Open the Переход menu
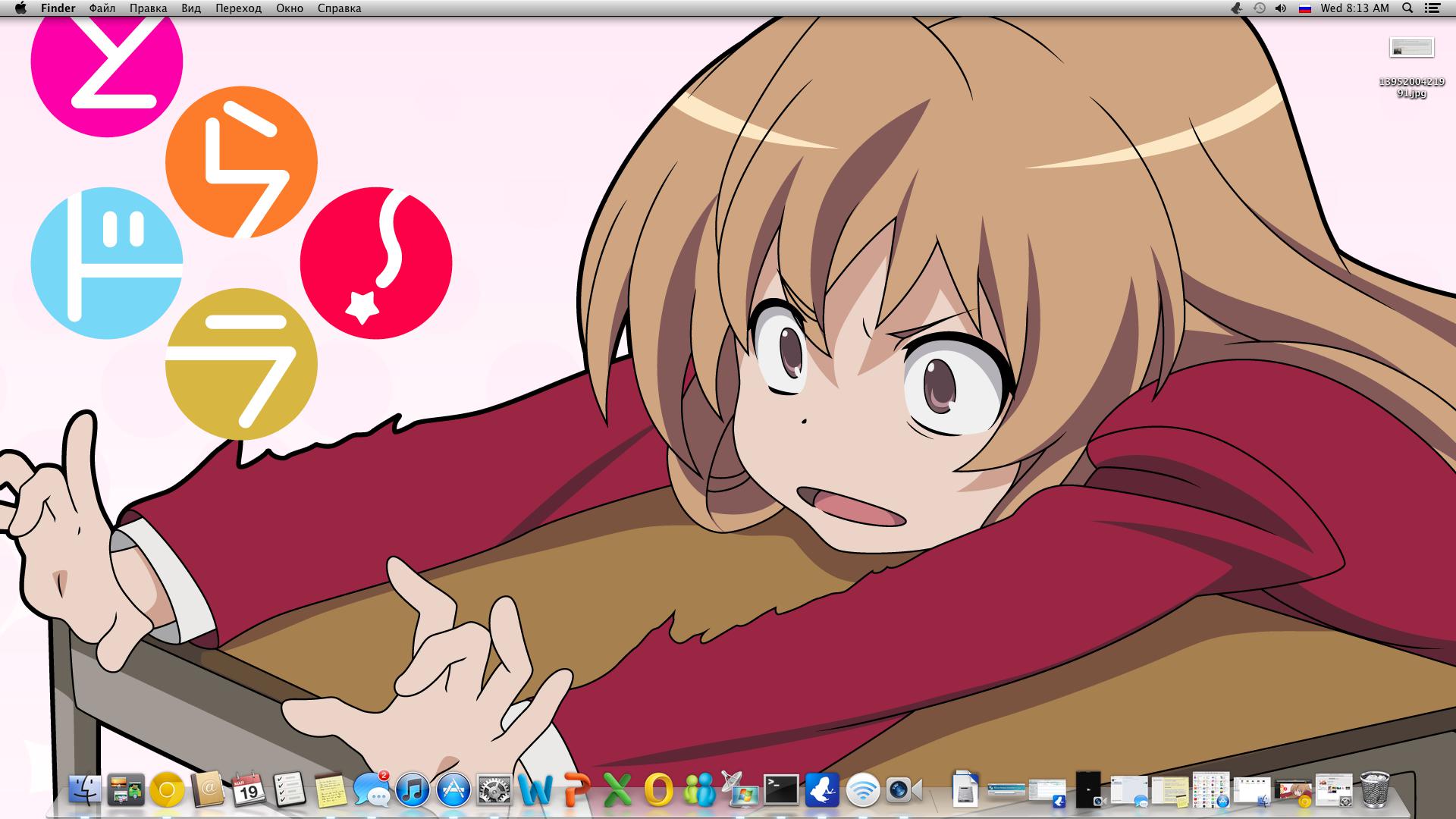This screenshot has width=1456, height=819. tap(238, 8)
